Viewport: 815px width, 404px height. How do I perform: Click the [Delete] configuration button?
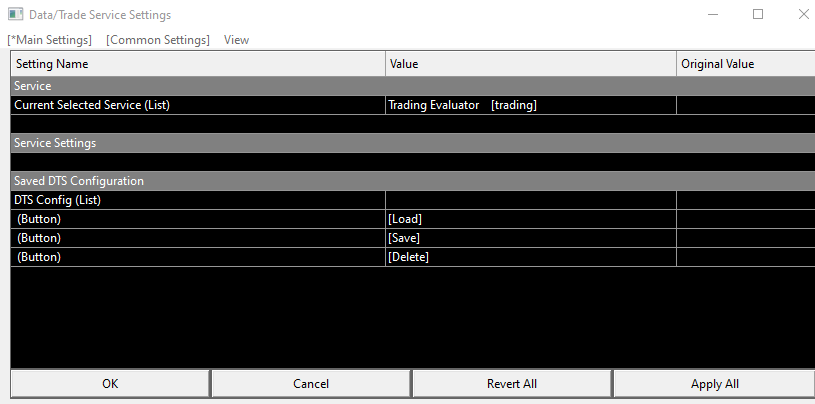click(x=408, y=257)
